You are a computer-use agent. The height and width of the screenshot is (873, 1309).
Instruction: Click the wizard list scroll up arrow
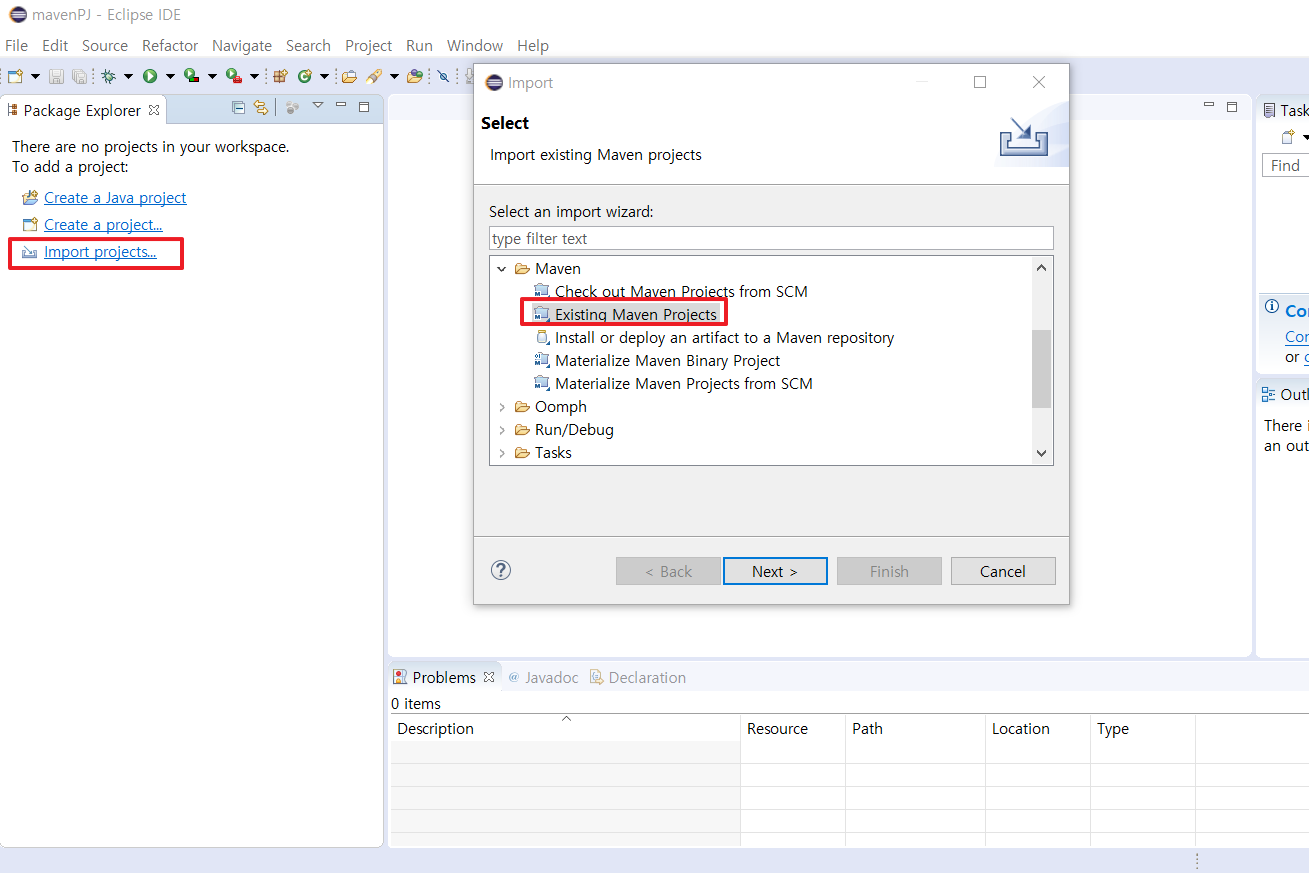click(1042, 268)
